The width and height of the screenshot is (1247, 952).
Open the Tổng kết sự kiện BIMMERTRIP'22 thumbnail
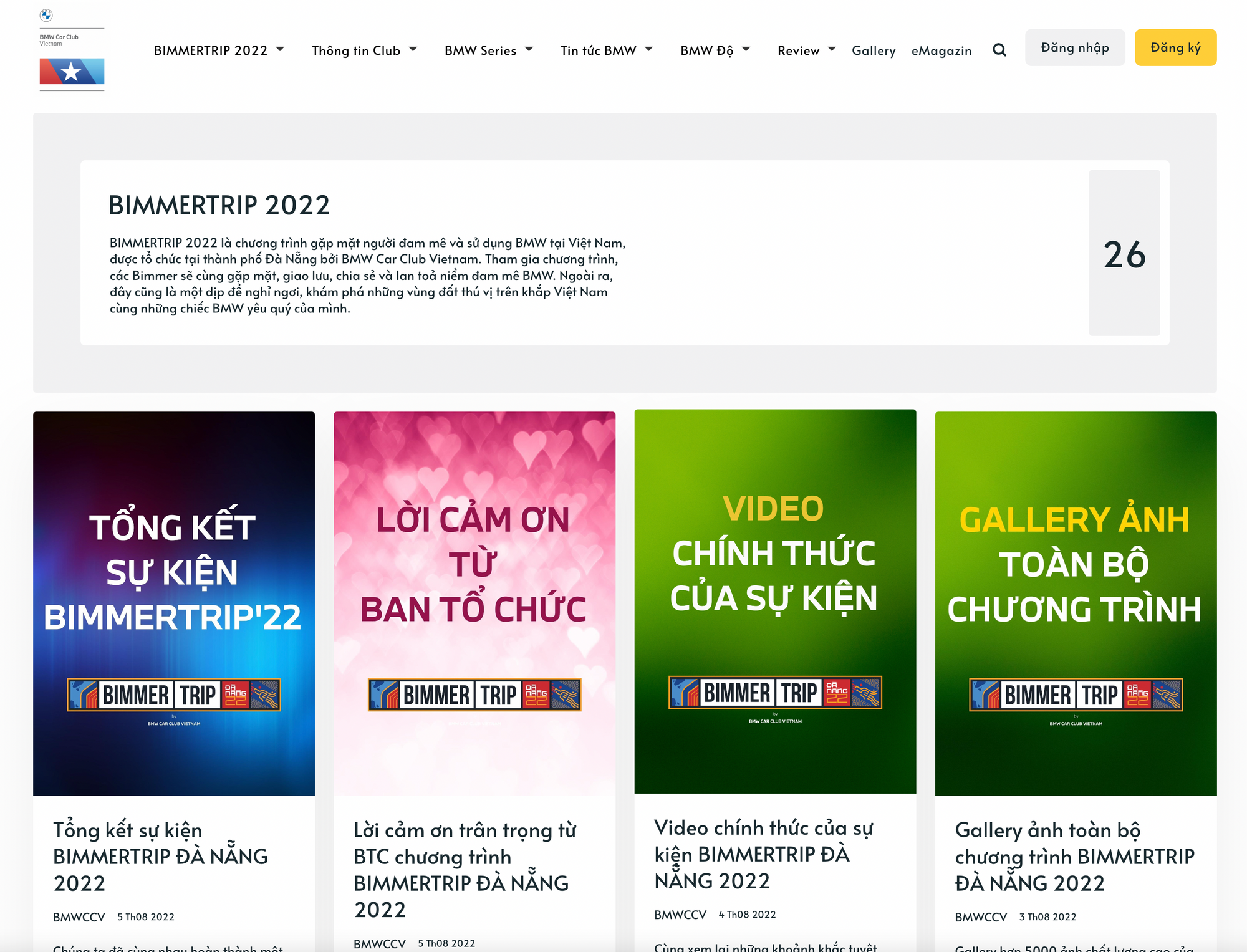click(x=174, y=603)
